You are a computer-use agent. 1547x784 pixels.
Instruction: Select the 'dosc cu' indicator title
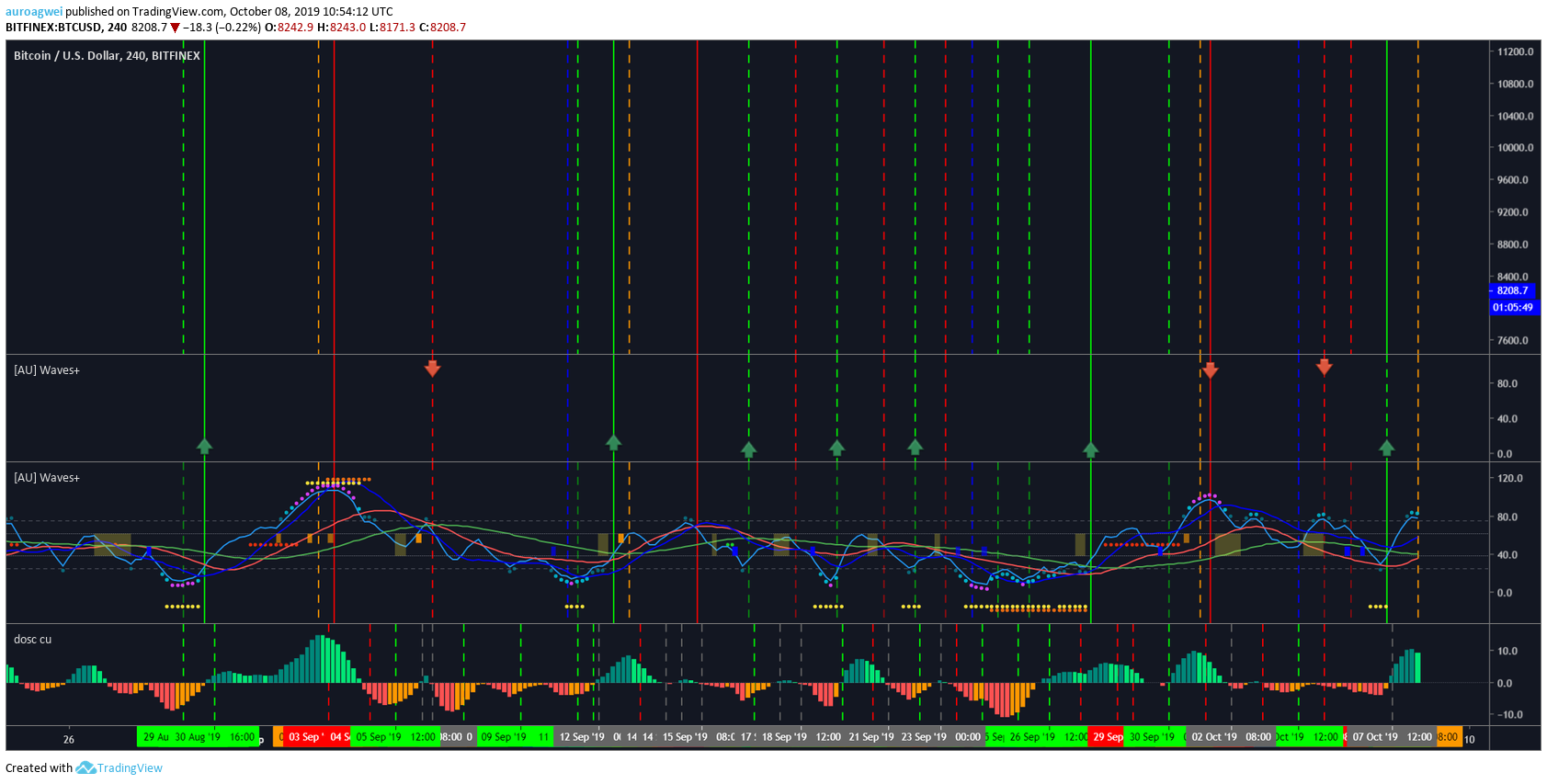[32, 639]
